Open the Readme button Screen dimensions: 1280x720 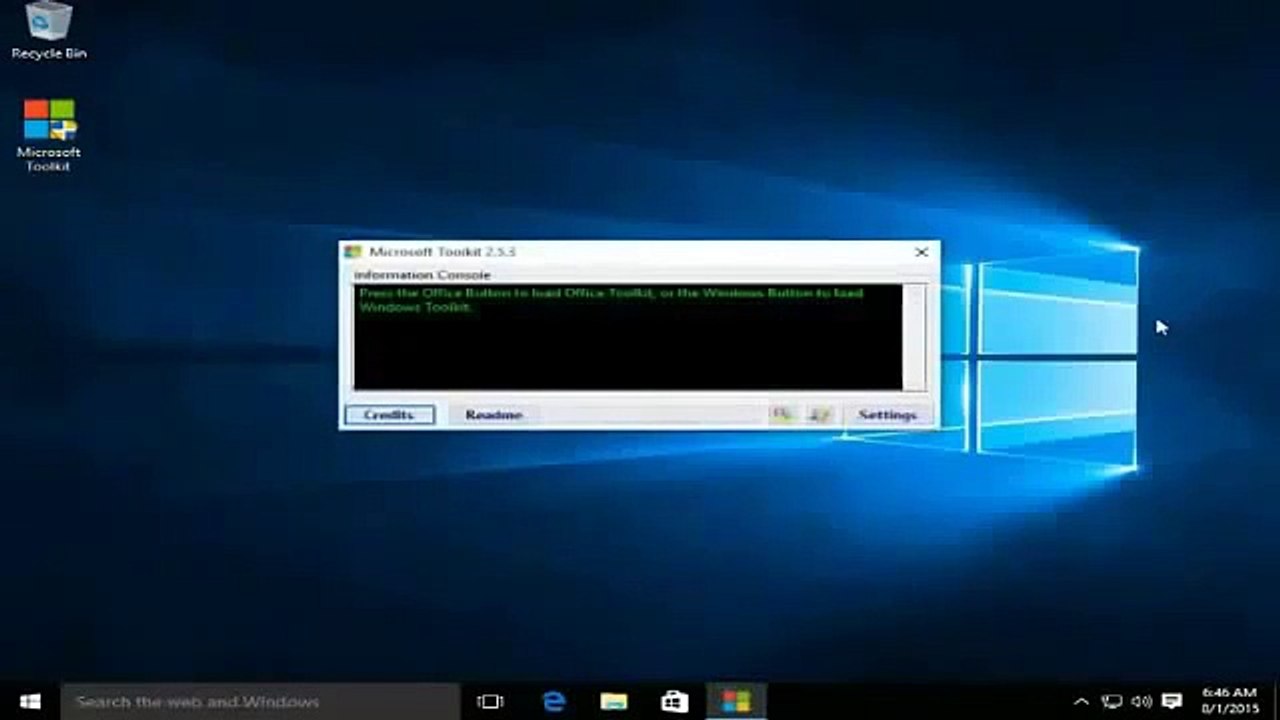[493, 414]
